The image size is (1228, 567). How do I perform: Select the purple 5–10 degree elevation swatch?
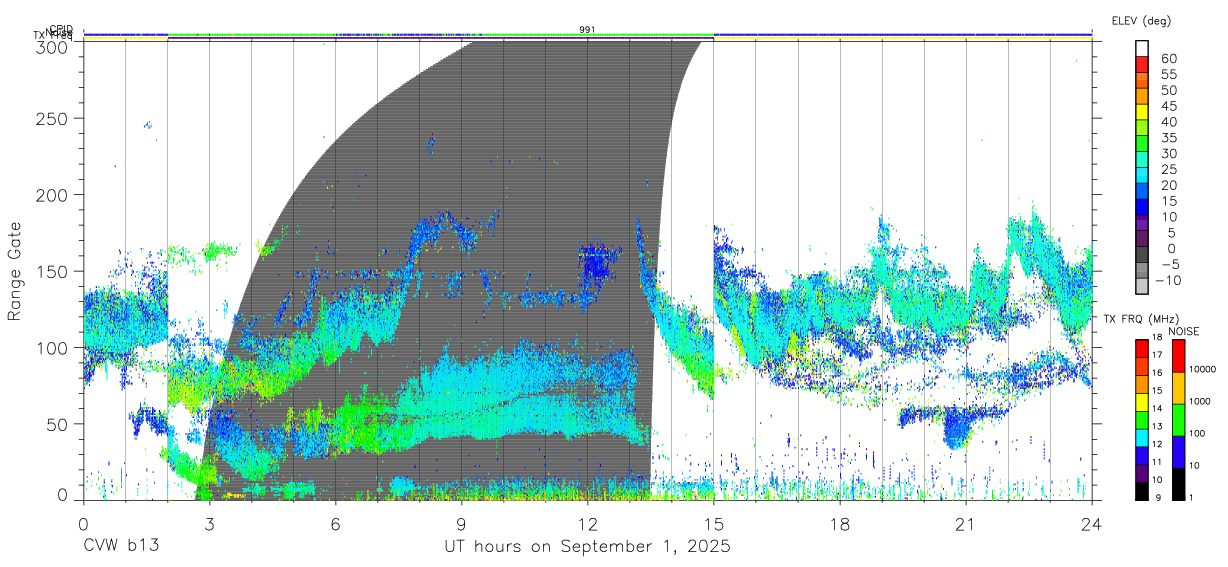(1142, 224)
